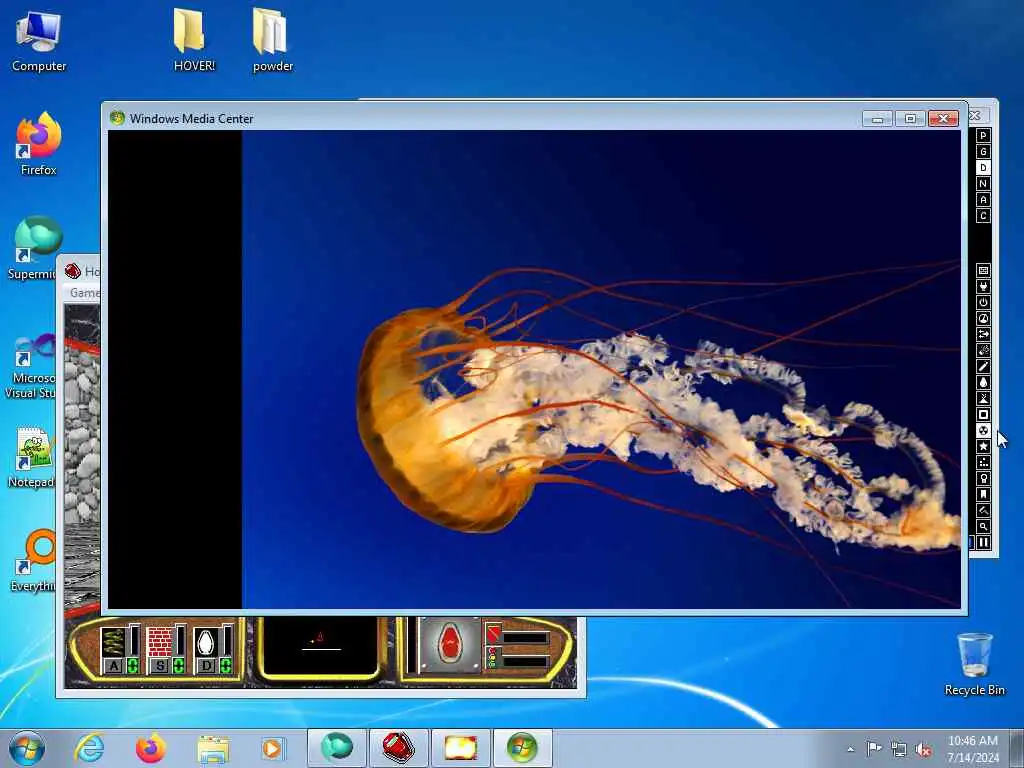Select the C display mode in Powder Toy
1024x768 pixels.
[x=983, y=216]
